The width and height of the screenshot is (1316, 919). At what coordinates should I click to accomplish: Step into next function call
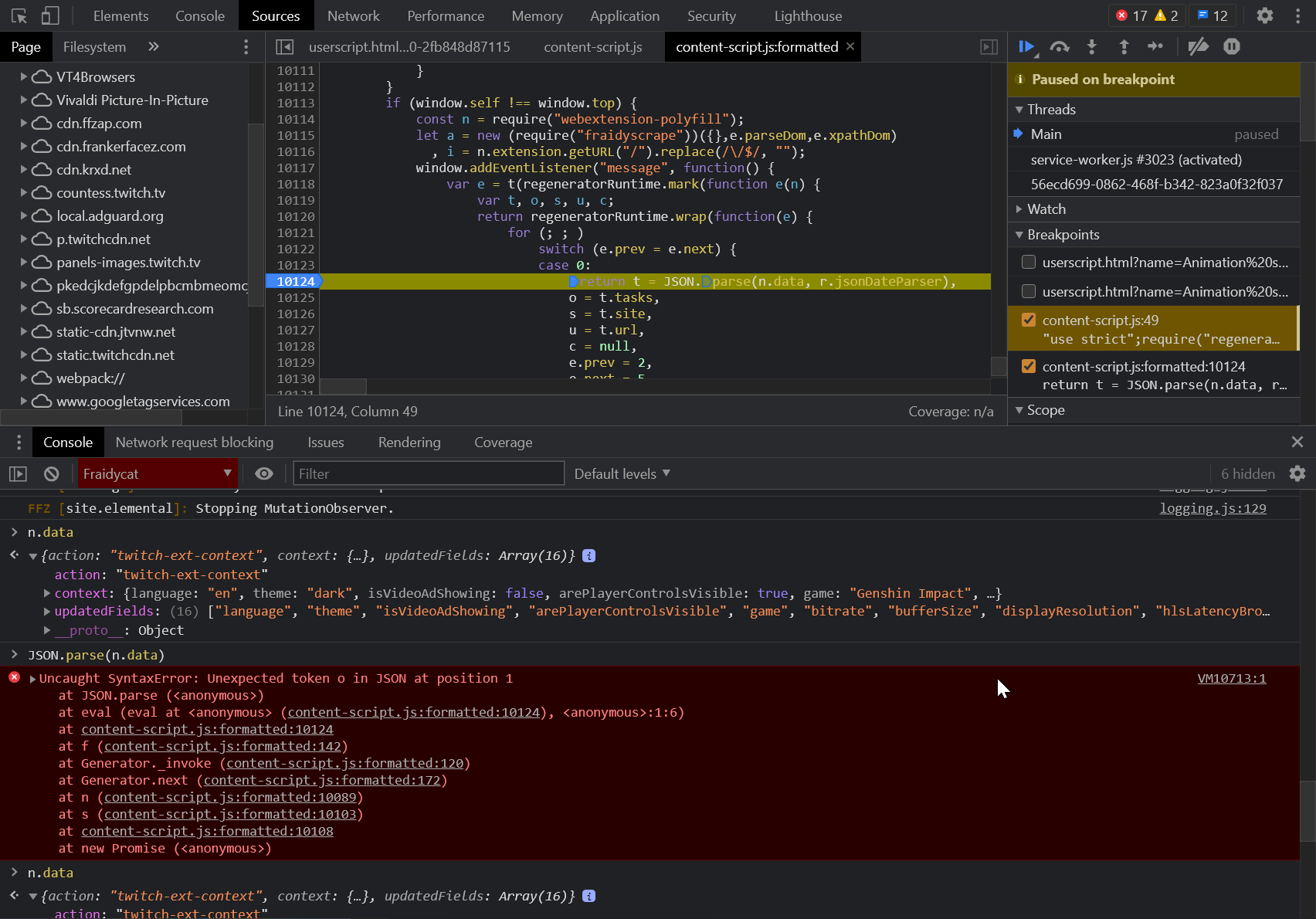(1091, 47)
